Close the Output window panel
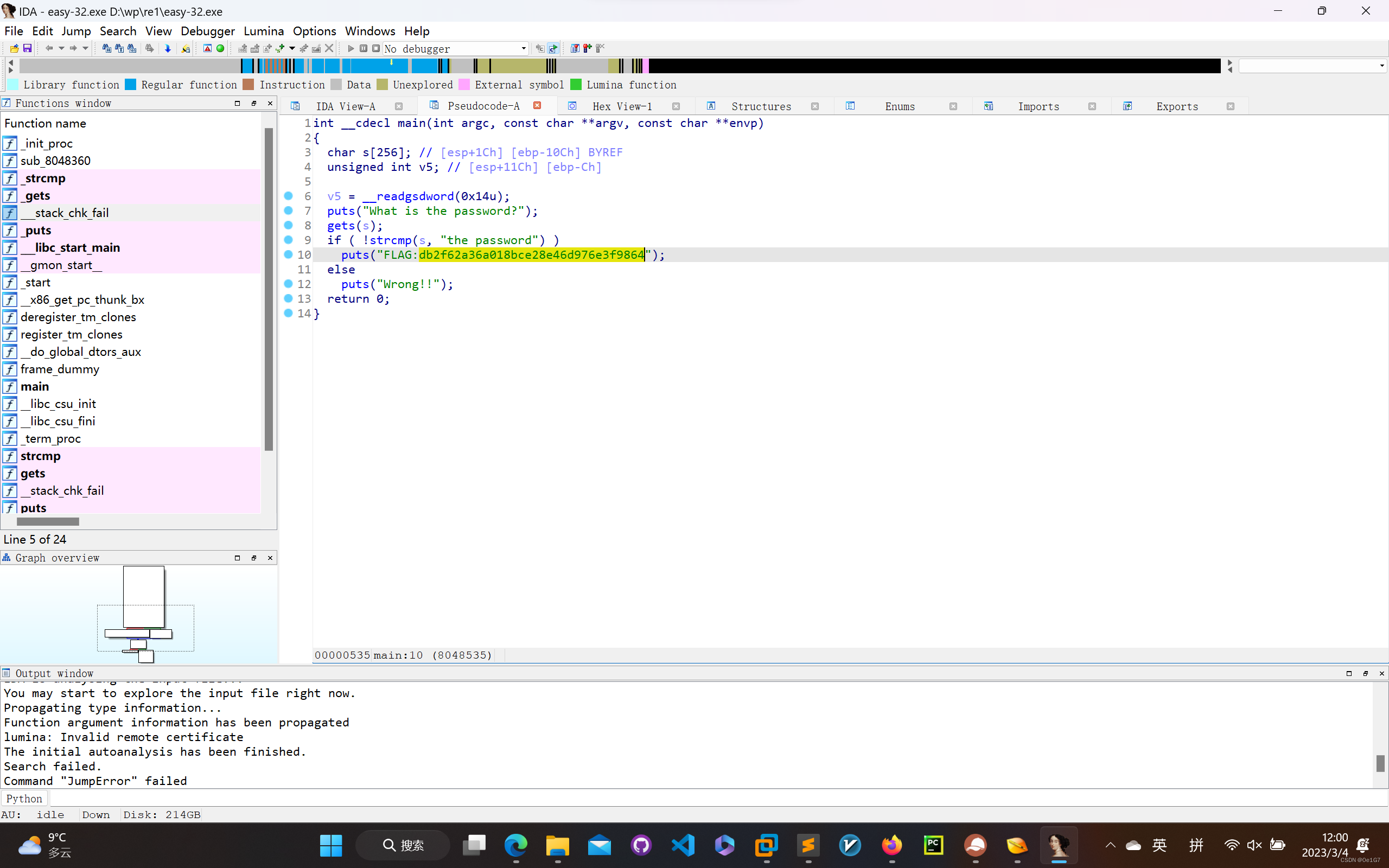The width and height of the screenshot is (1389, 868). 1381,673
